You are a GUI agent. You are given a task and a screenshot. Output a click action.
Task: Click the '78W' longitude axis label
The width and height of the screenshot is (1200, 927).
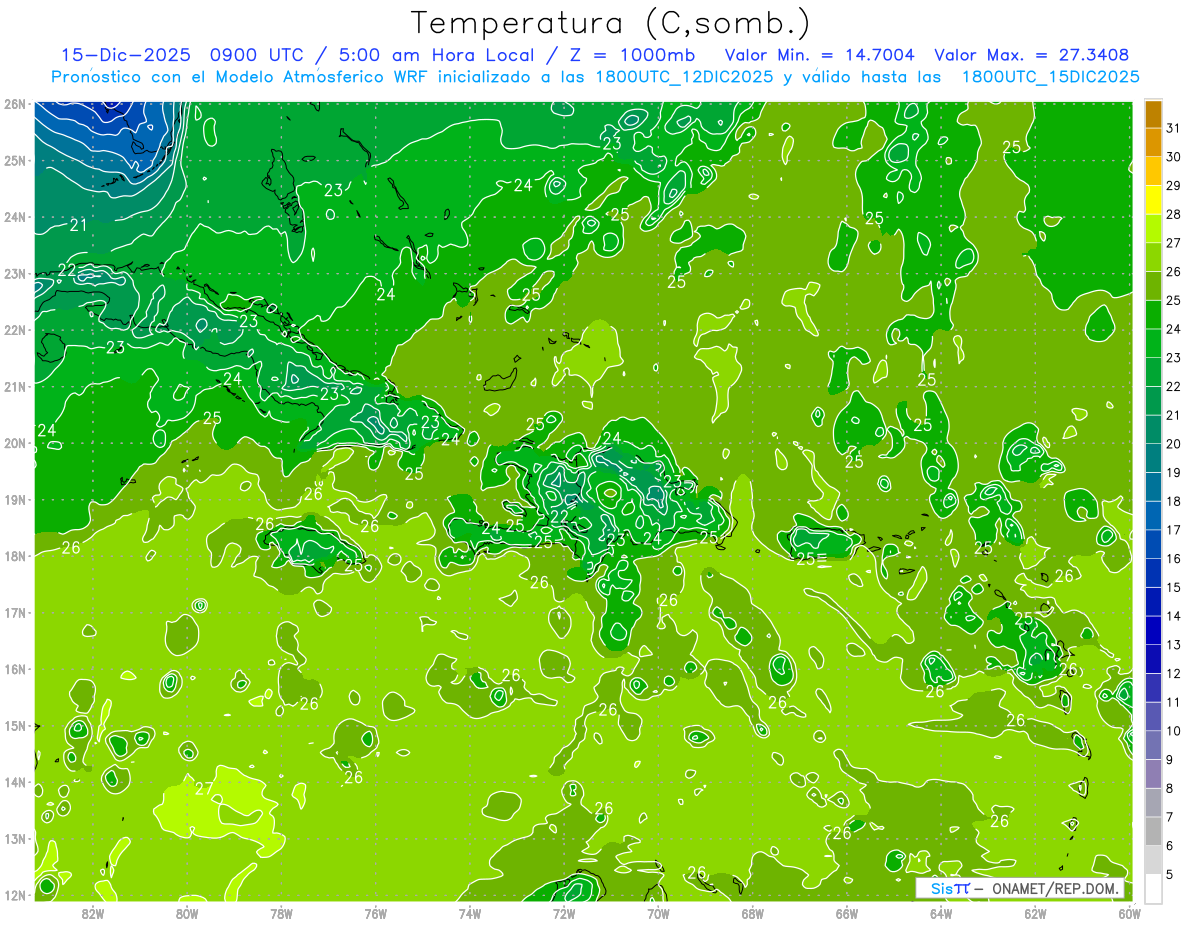coord(281,913)
